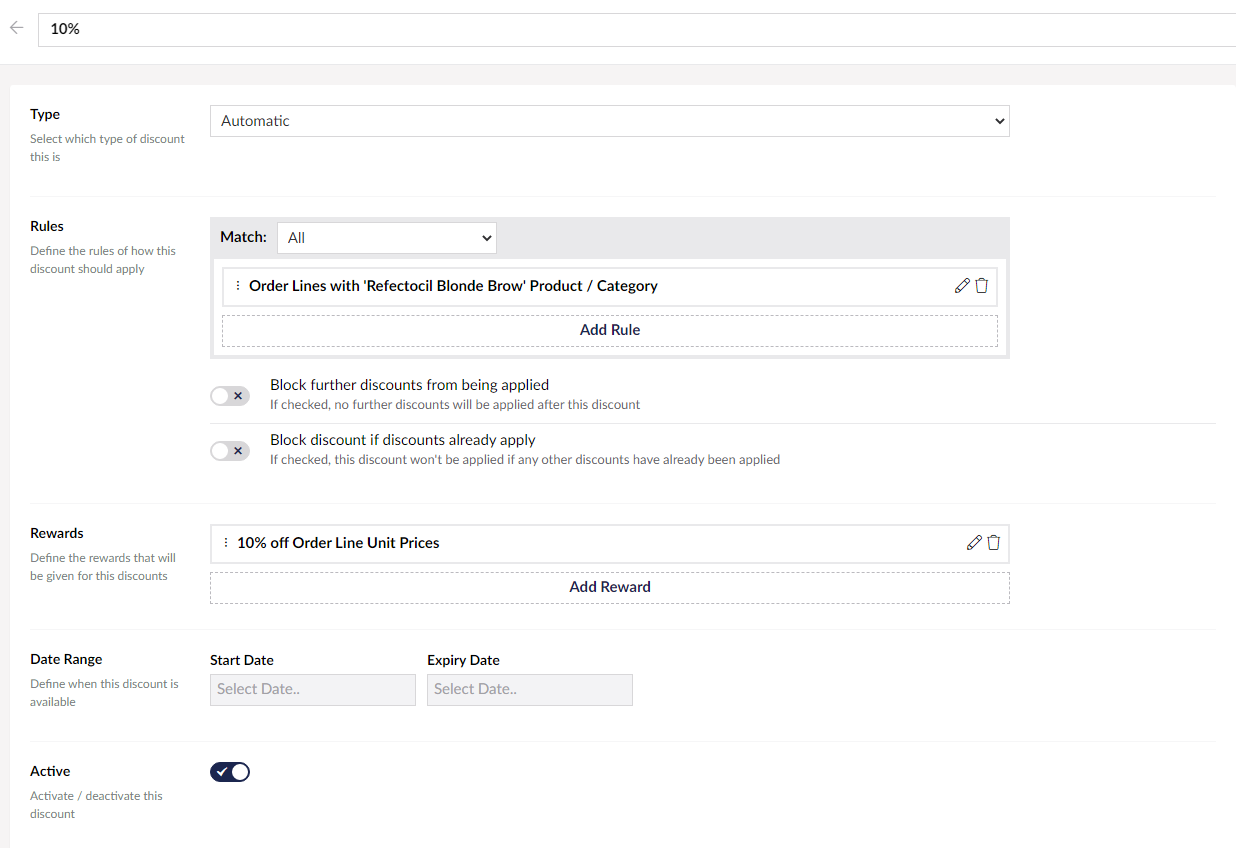This screenshot has height=848, width=1236.
Task: Delete the Refectocil Blonde Brow rule
Action: tap(982, 286)
